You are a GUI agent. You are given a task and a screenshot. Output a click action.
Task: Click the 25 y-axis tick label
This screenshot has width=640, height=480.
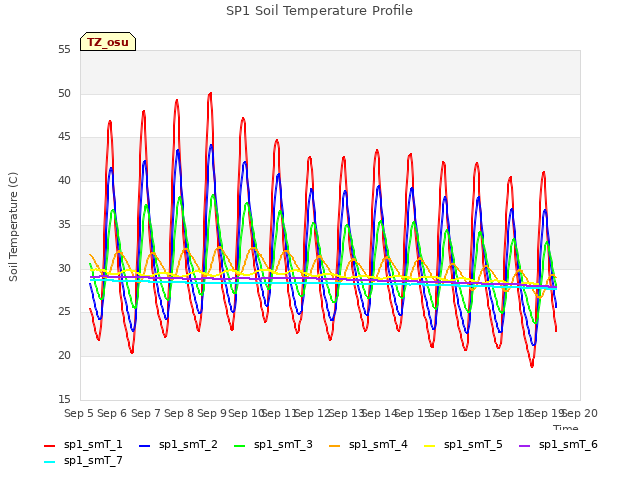(x=64, y=312)
